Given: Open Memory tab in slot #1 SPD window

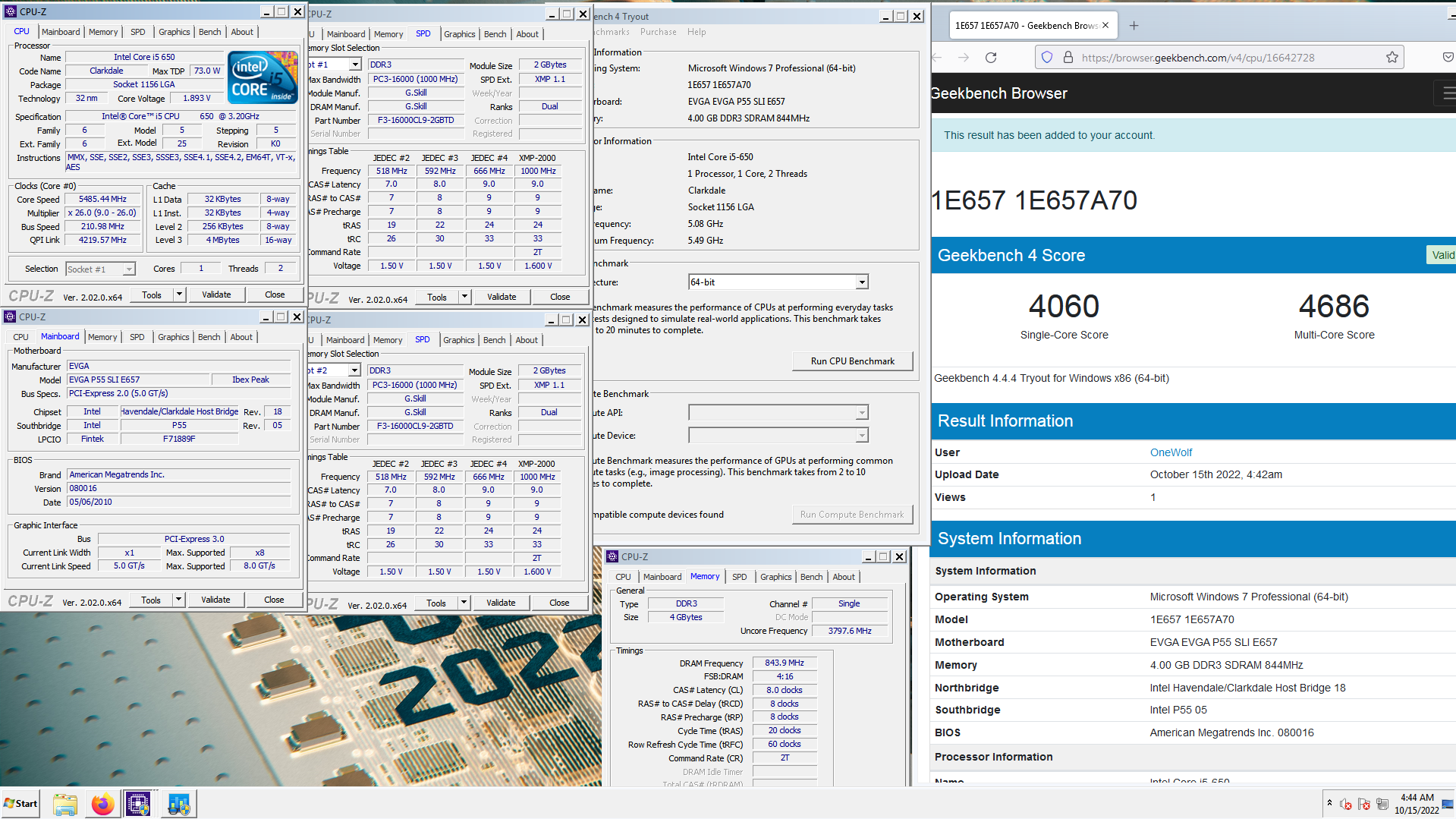Looking at the screenshot, I should tap(388, 34).
